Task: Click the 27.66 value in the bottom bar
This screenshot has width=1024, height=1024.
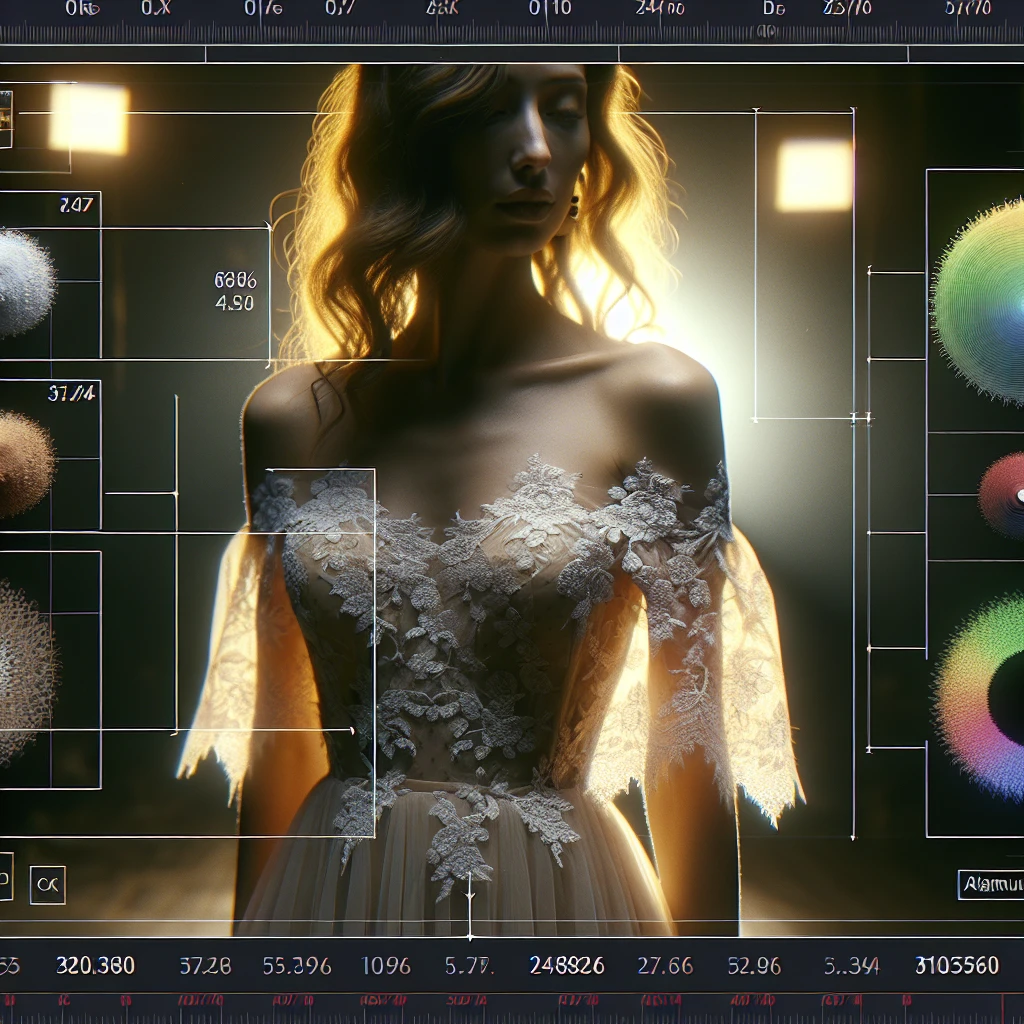Action: click(665, 966)
